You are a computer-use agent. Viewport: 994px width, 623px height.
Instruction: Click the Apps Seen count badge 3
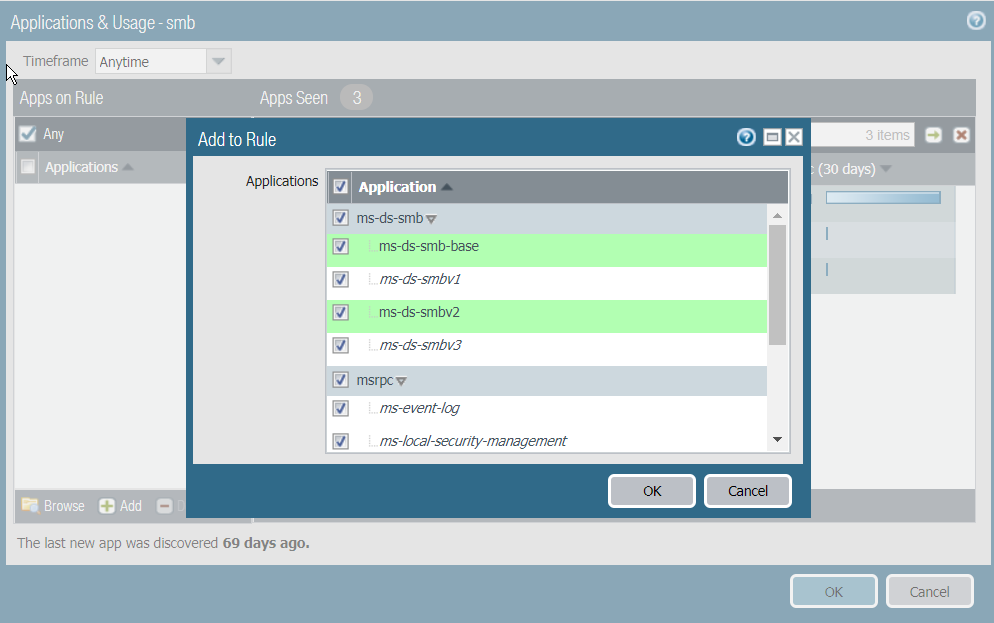point(356,98)
